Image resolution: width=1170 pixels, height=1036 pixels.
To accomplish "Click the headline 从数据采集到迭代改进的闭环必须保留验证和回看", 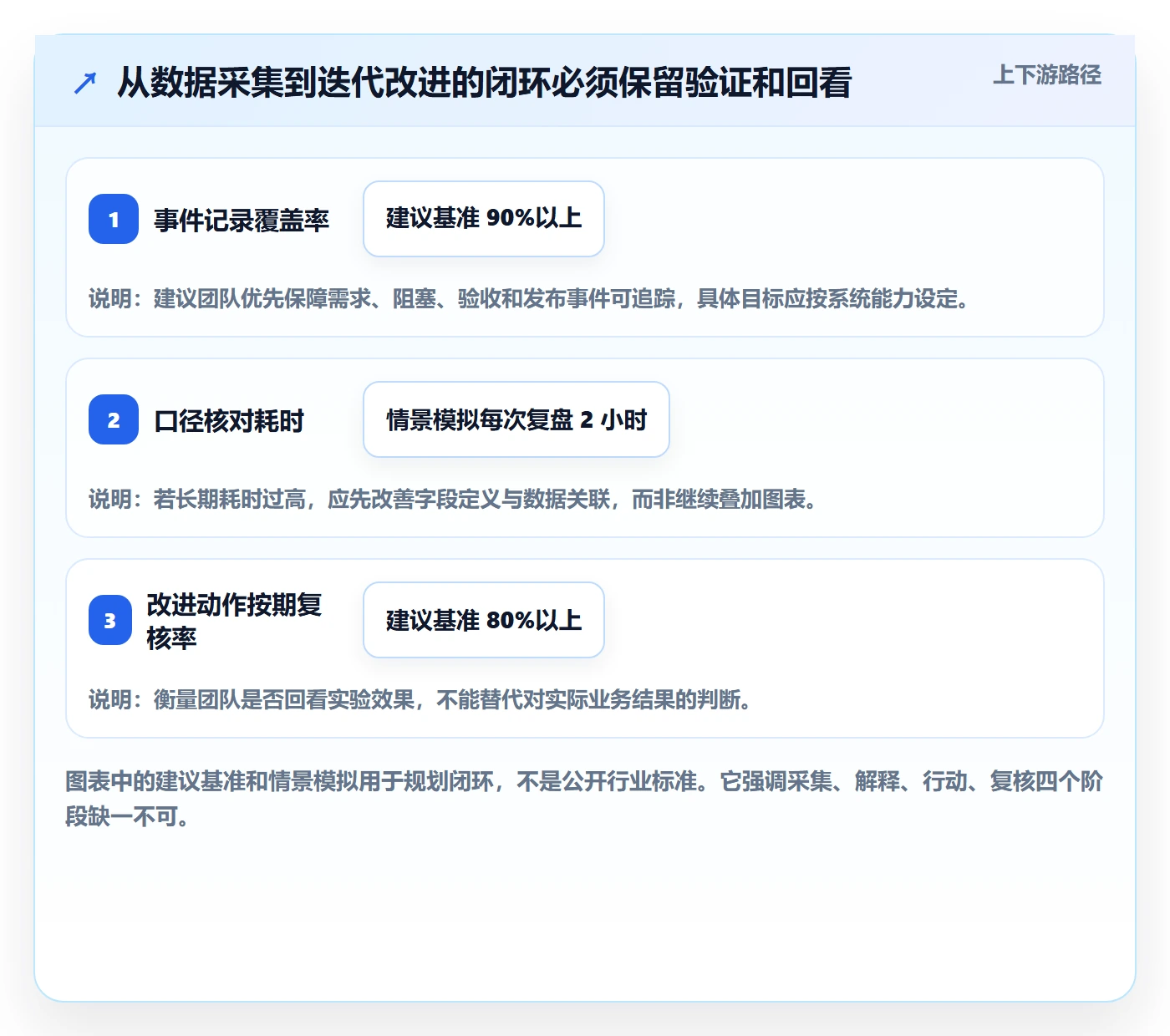I will point(484,83).
